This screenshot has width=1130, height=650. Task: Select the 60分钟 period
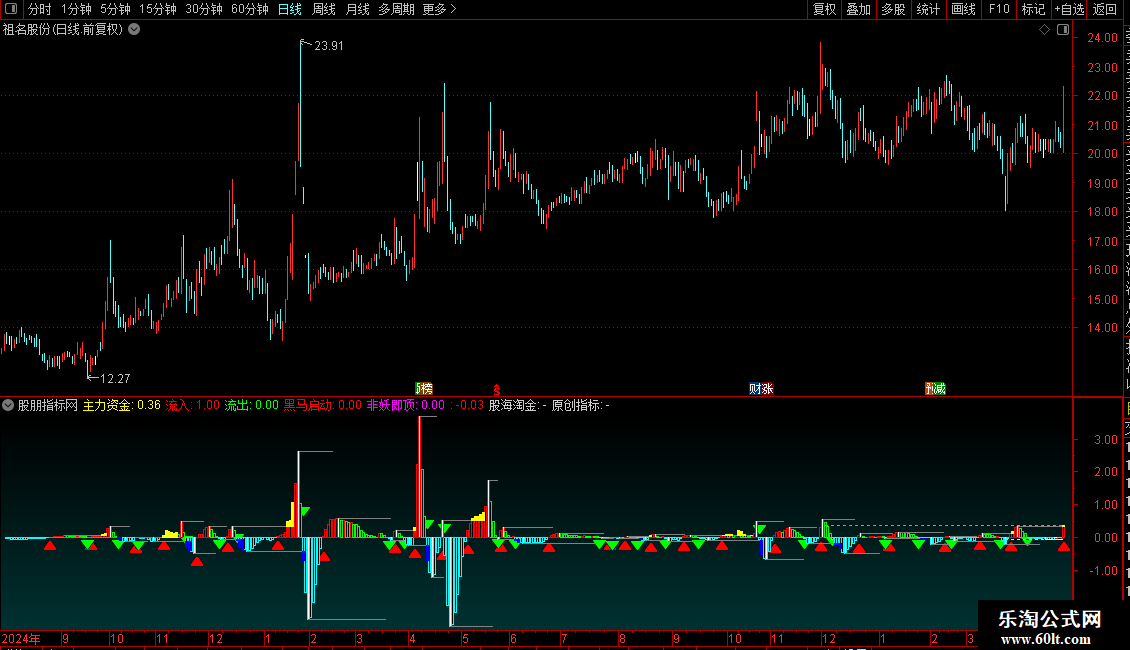(x=249, y=9)
